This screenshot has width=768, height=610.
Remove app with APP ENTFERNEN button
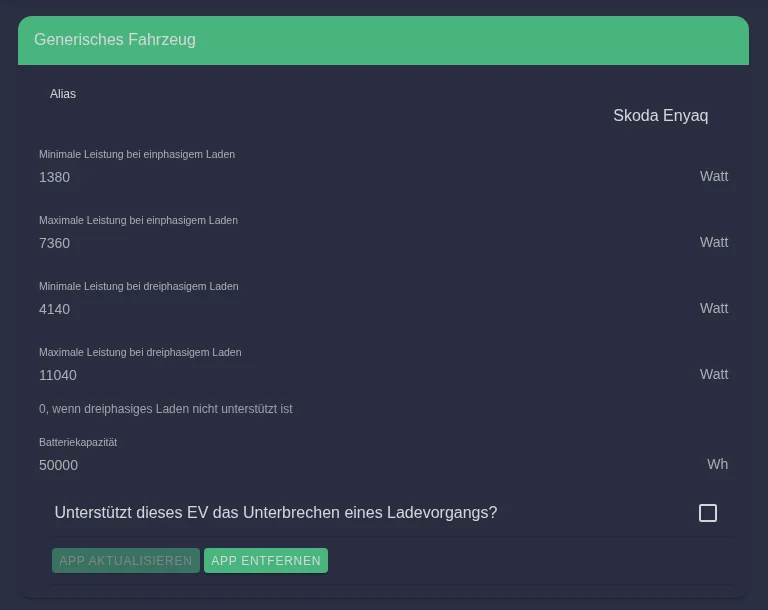[266, 561]
